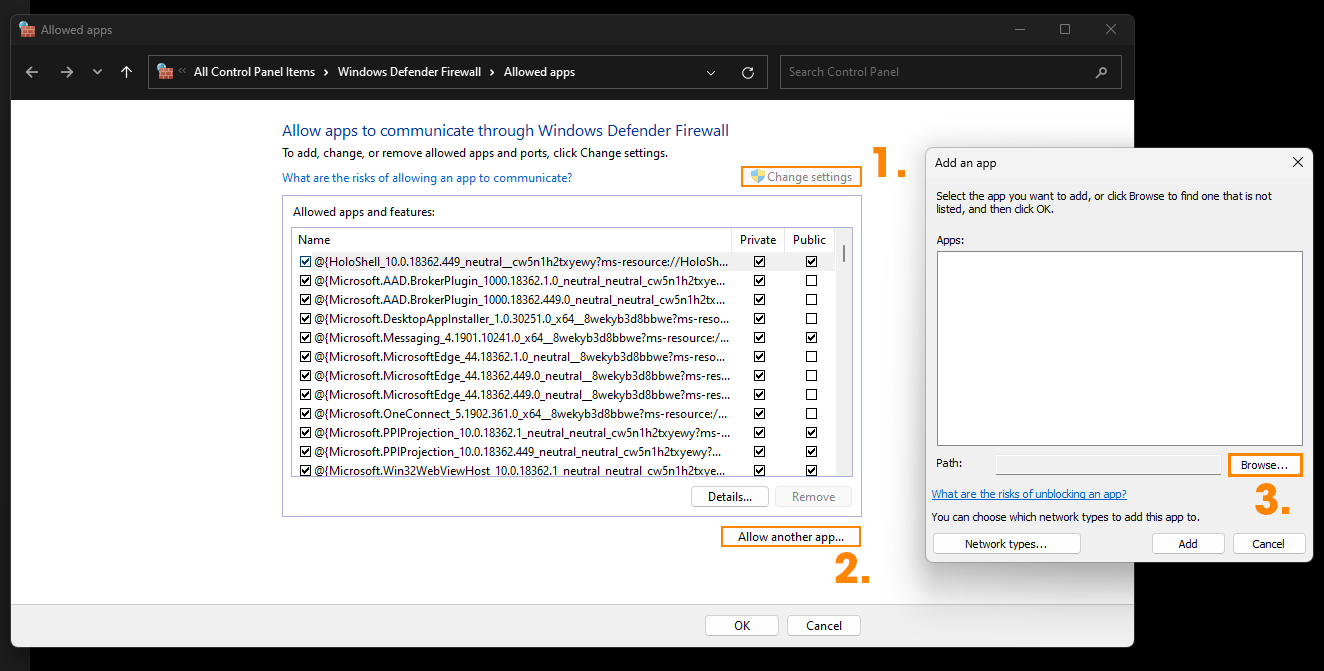Select the Microsoft.OneConnect_5.1902 row text
The image size is (1324, 671).
pyautogui.click(x=521, y=414)
